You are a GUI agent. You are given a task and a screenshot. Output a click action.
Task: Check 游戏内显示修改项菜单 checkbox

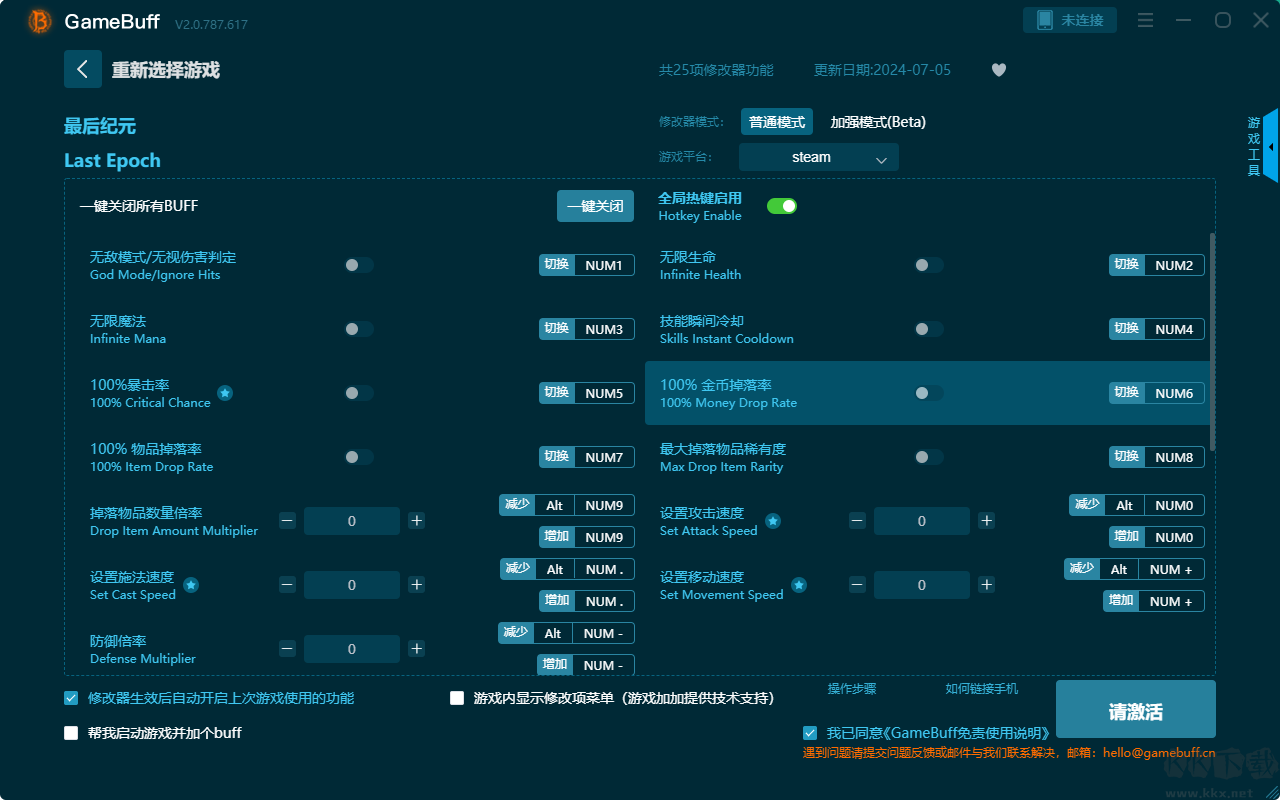(457, 698)
